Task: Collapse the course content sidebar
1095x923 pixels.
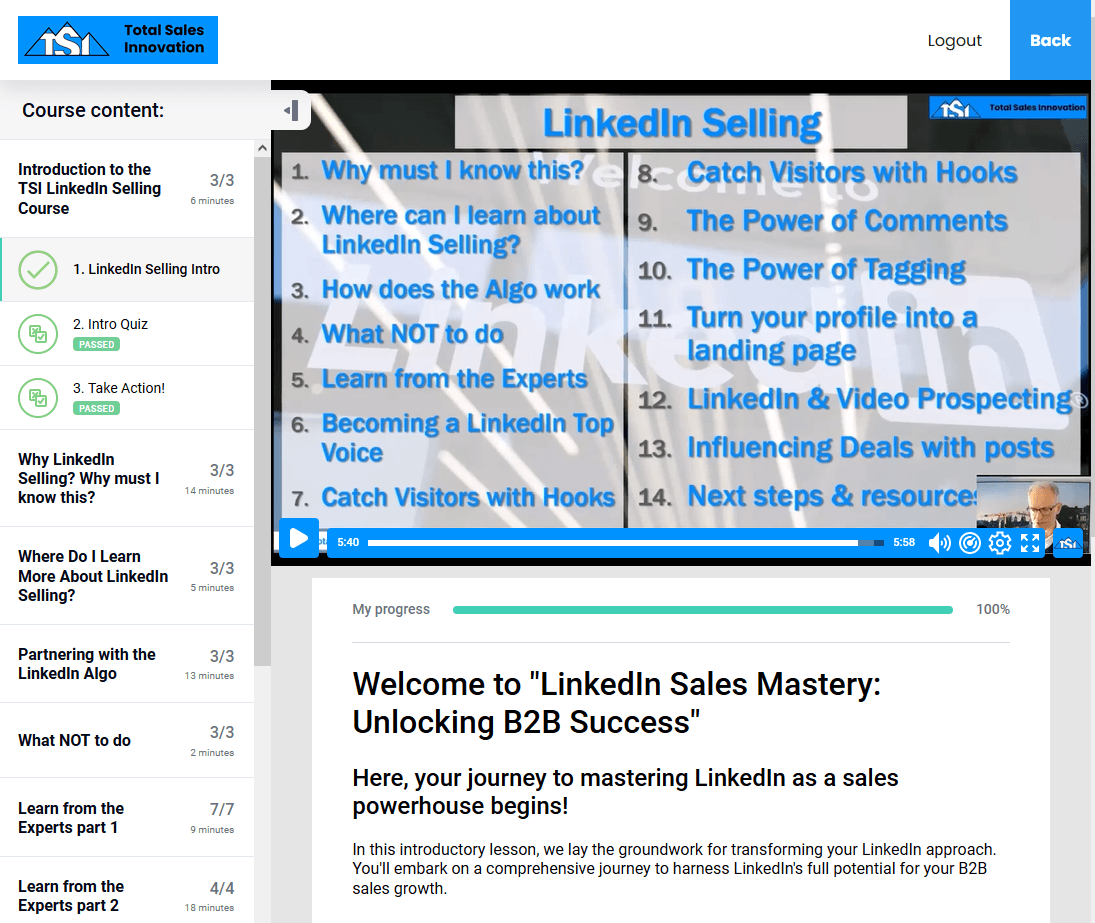Action: [x=291, y=110]
